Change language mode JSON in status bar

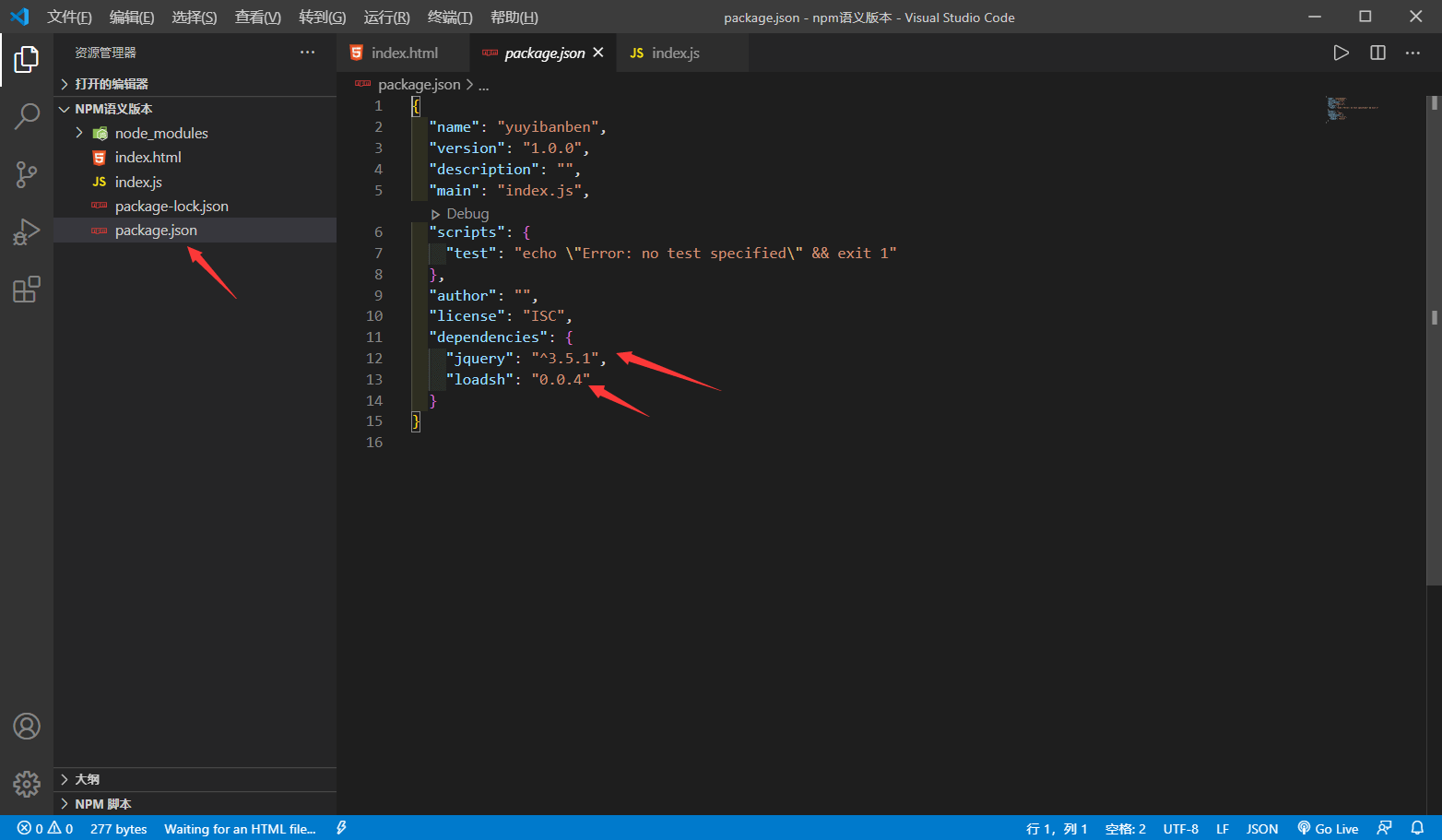pos(1262,828)
